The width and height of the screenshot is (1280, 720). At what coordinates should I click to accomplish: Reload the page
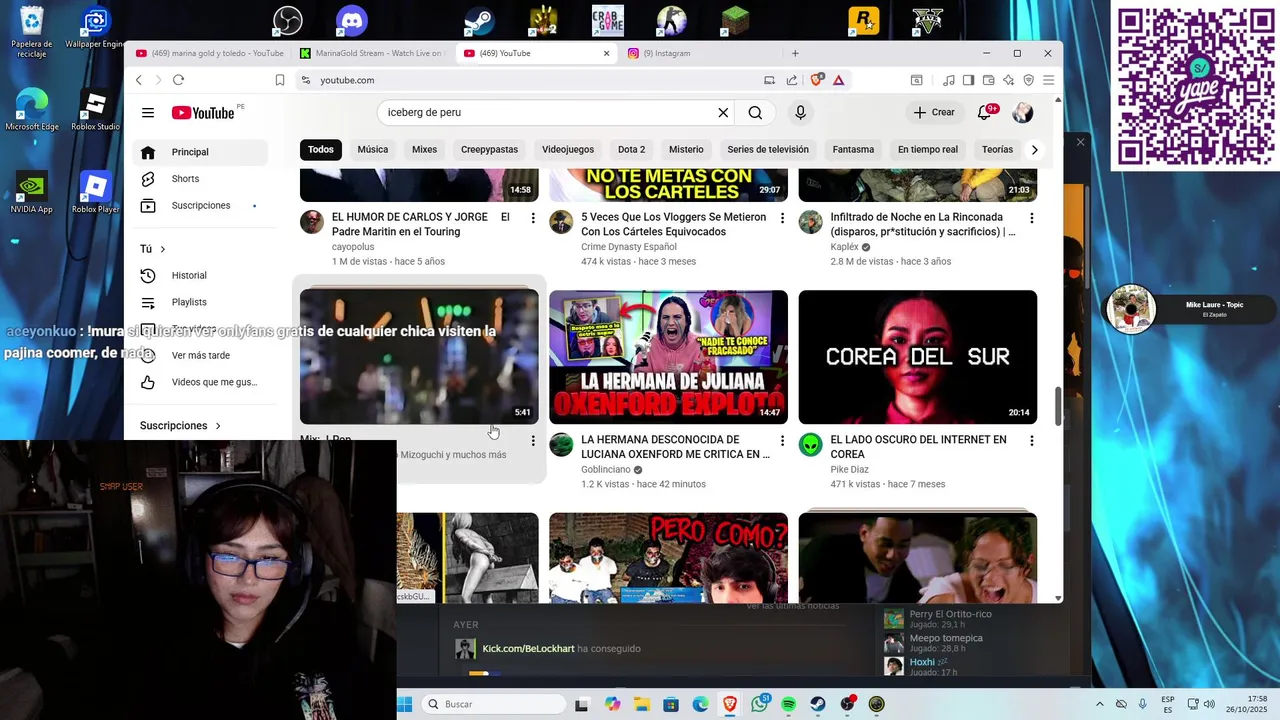(178, 80)
